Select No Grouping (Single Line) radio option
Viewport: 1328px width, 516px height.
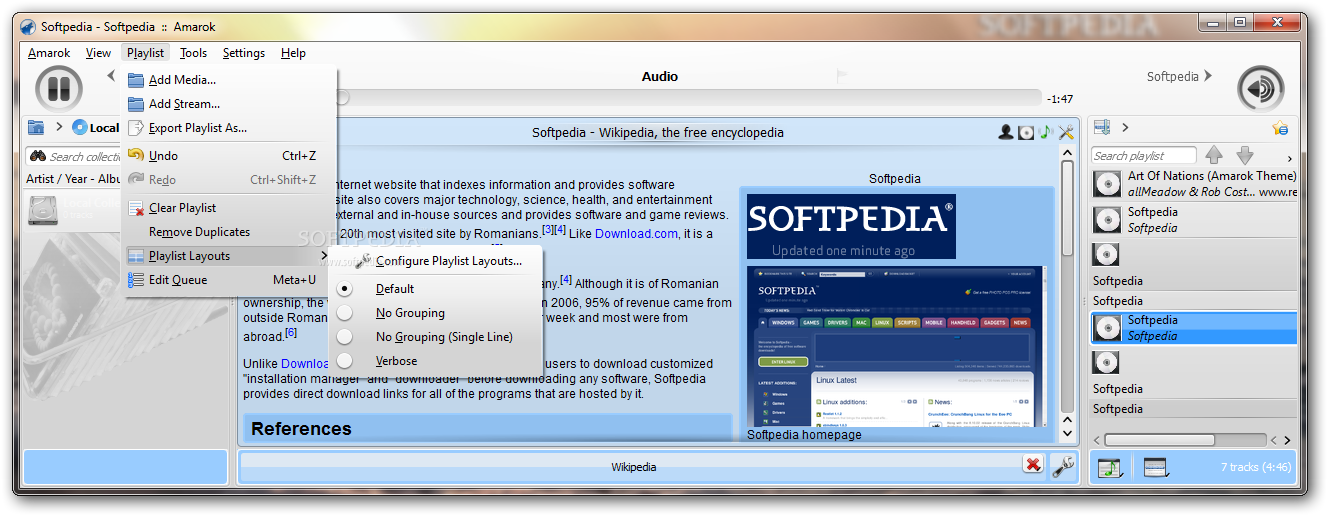[x=345, y=337]
